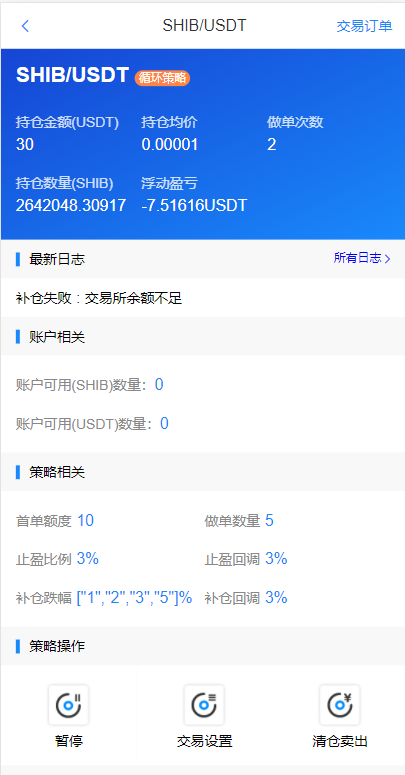Click the 交易设置 text label
The height and width of the screenshot is (775, 405).
pyautogui.click(x=204, y=741)
